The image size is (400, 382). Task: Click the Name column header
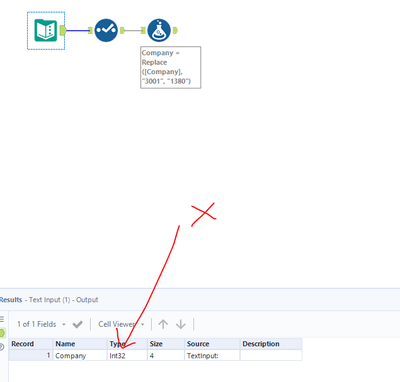[x=80, y=344]
